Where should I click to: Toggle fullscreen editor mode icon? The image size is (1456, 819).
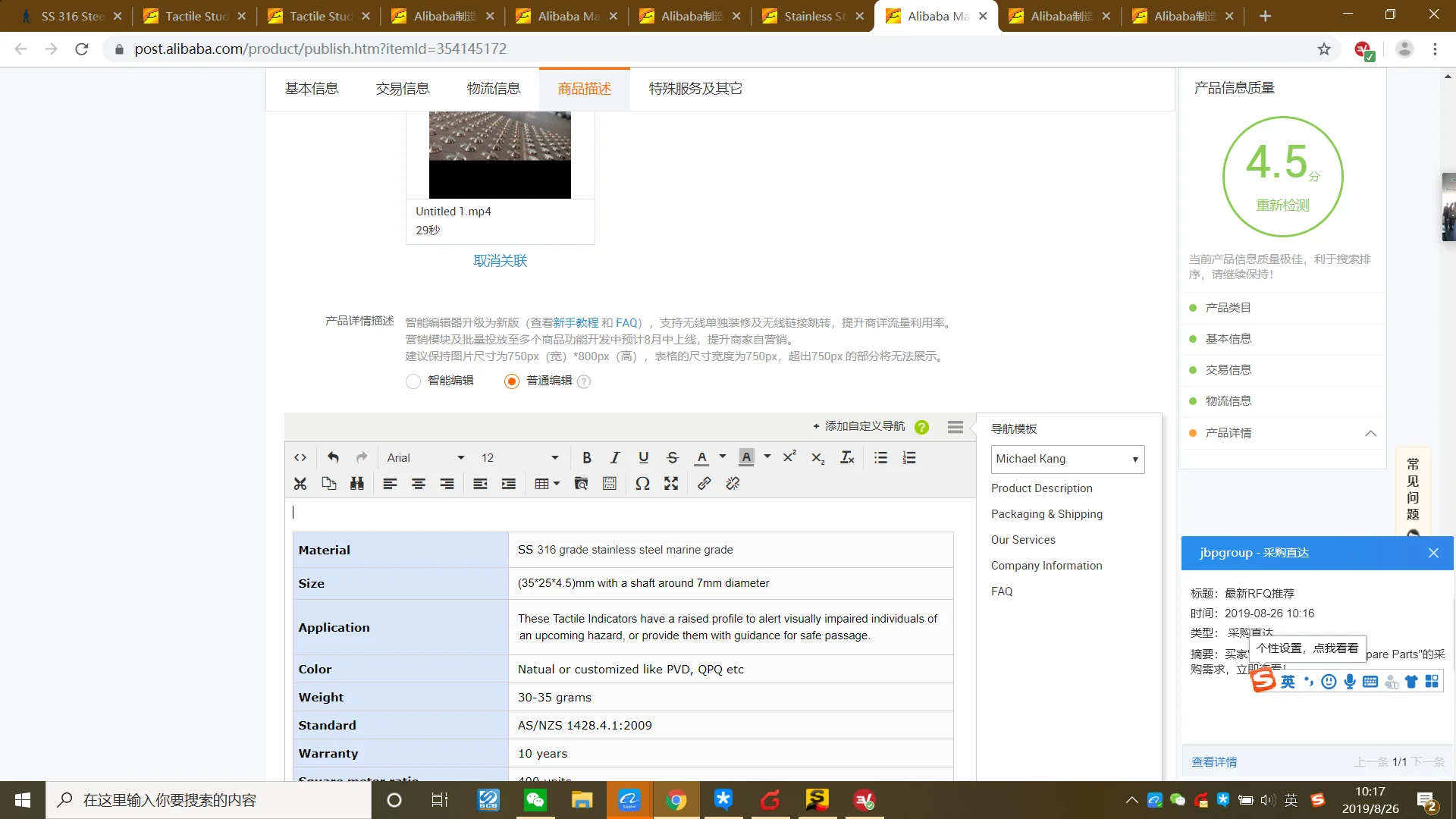(x=671, y=484)
